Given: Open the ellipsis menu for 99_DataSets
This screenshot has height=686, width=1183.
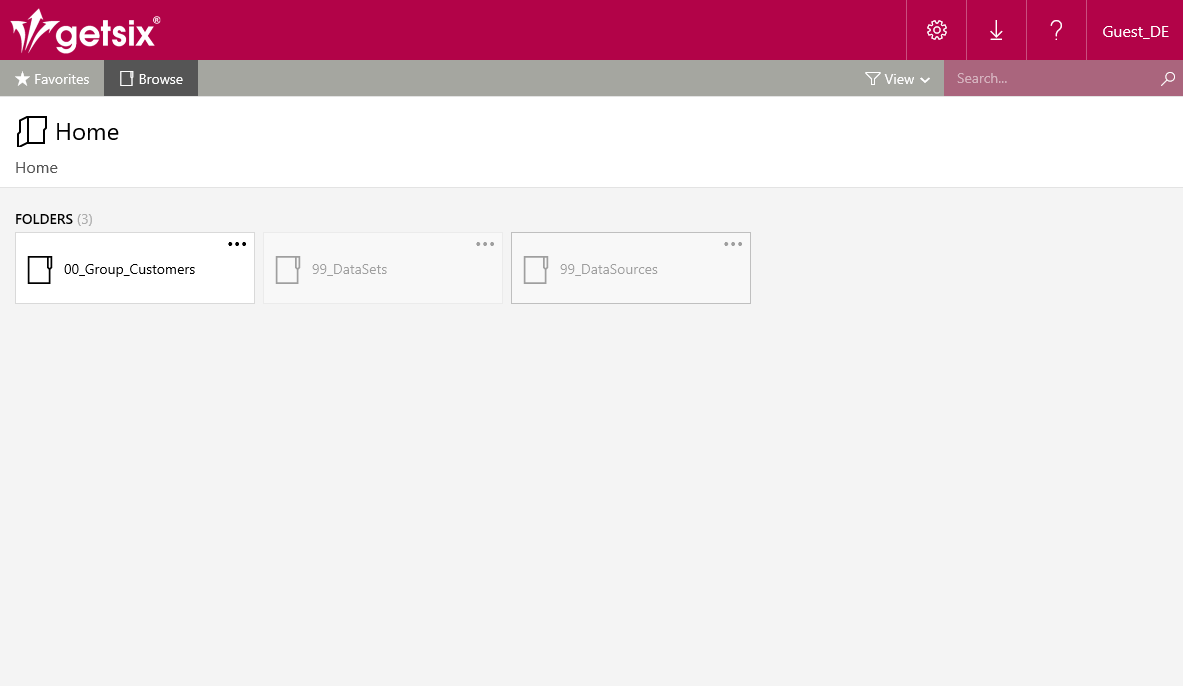Looking at the screenshot, I should tap(485, 244).
